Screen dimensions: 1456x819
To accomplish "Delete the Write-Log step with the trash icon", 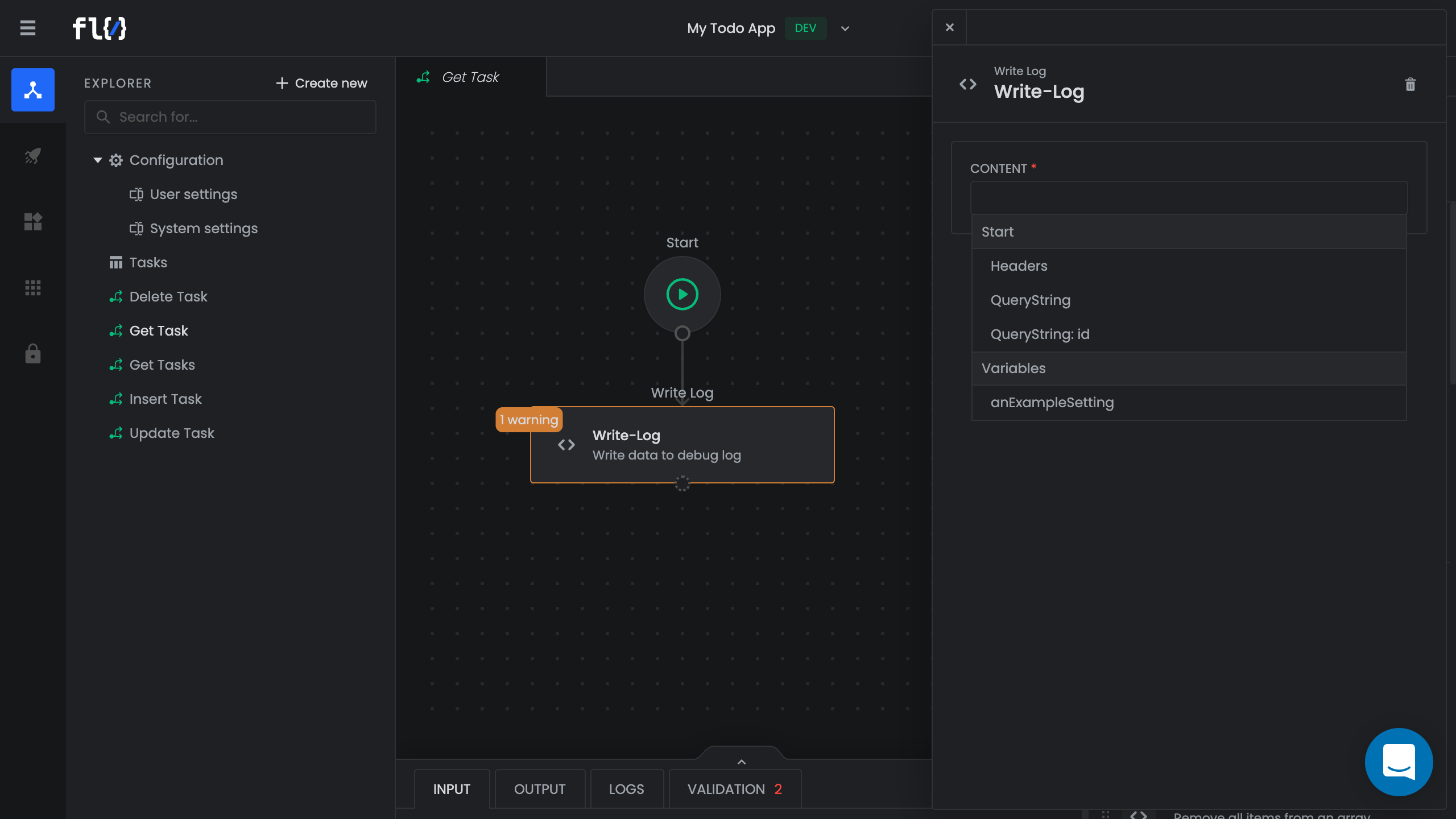I will [1410, 85].
